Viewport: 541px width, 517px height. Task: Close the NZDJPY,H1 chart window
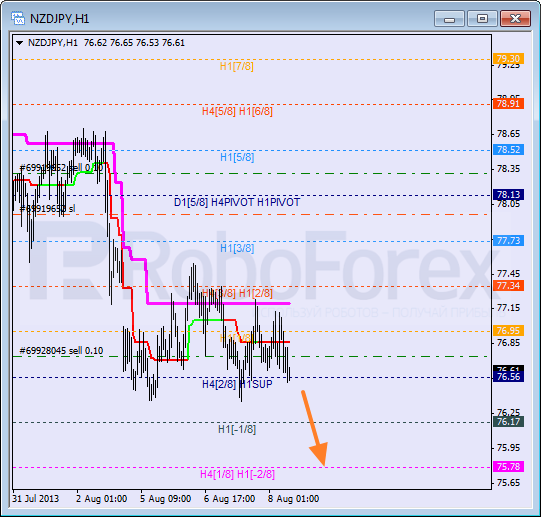pos(515,19)
